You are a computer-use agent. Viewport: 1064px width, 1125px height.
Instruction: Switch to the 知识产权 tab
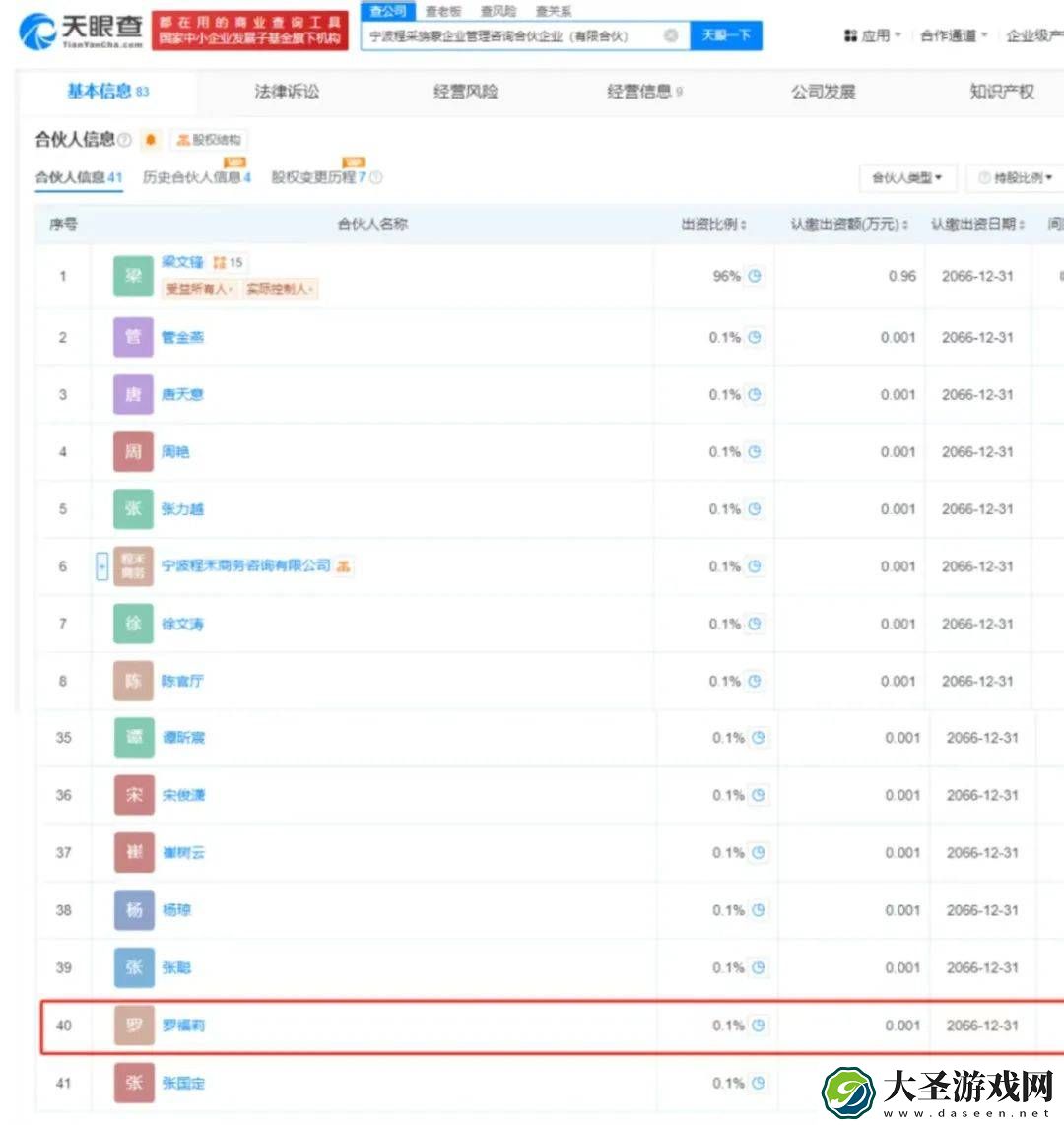click(x=1002, y=91)
